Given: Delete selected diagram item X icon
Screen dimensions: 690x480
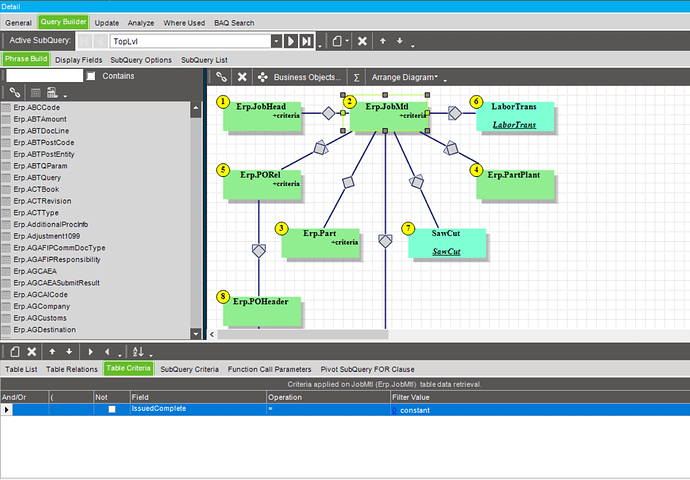Looking at the screenshot, I should [242, 77].
